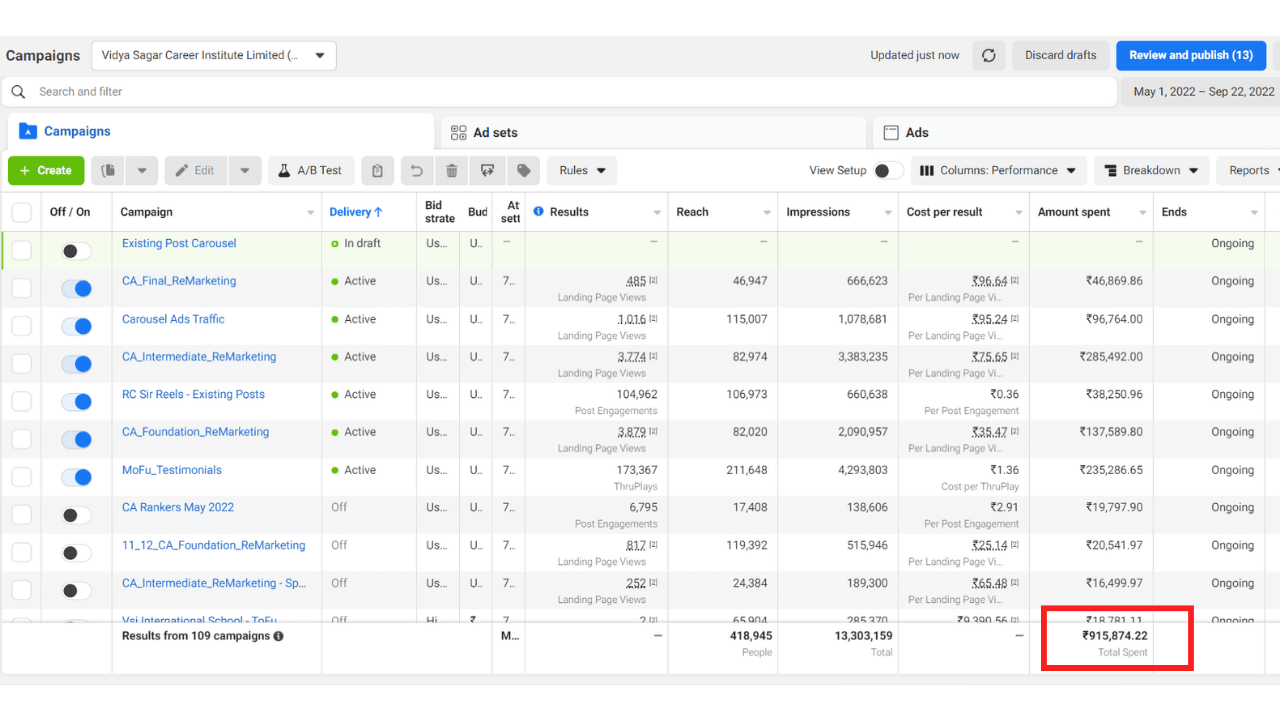The width and height of the screenshot is (1280, 720).
Task: Open the Carousel Ads Traffic campaign link
Action: click(x=173, y=319)
